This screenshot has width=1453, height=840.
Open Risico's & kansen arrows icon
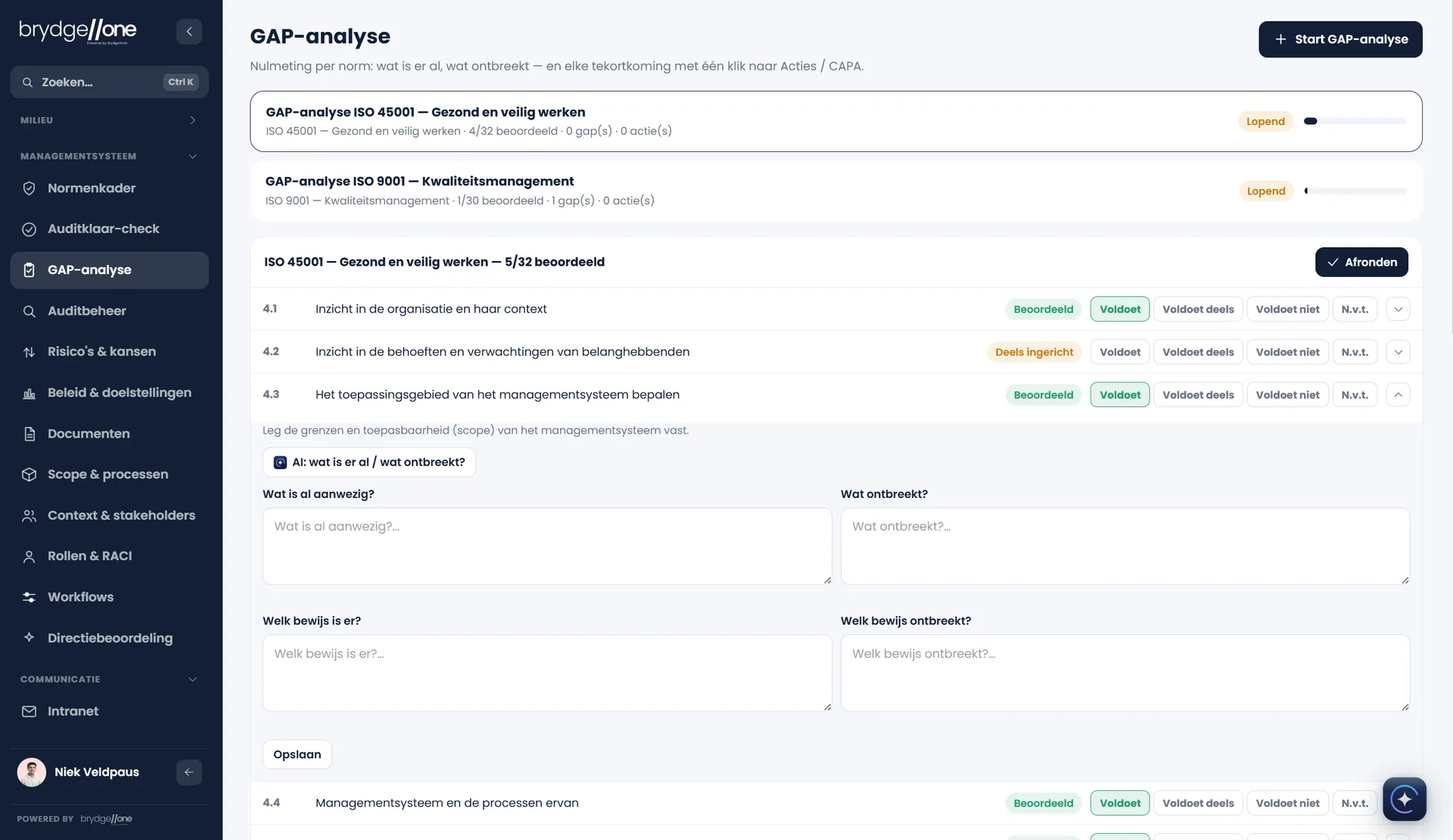(29, 352)
